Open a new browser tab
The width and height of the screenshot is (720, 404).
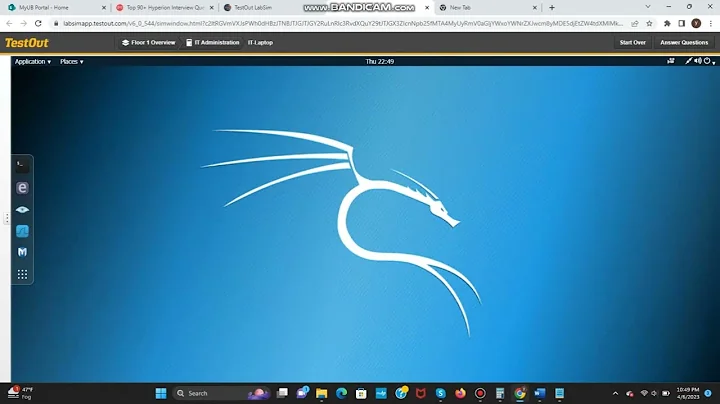pyautogui.click(x=552, y=8)
